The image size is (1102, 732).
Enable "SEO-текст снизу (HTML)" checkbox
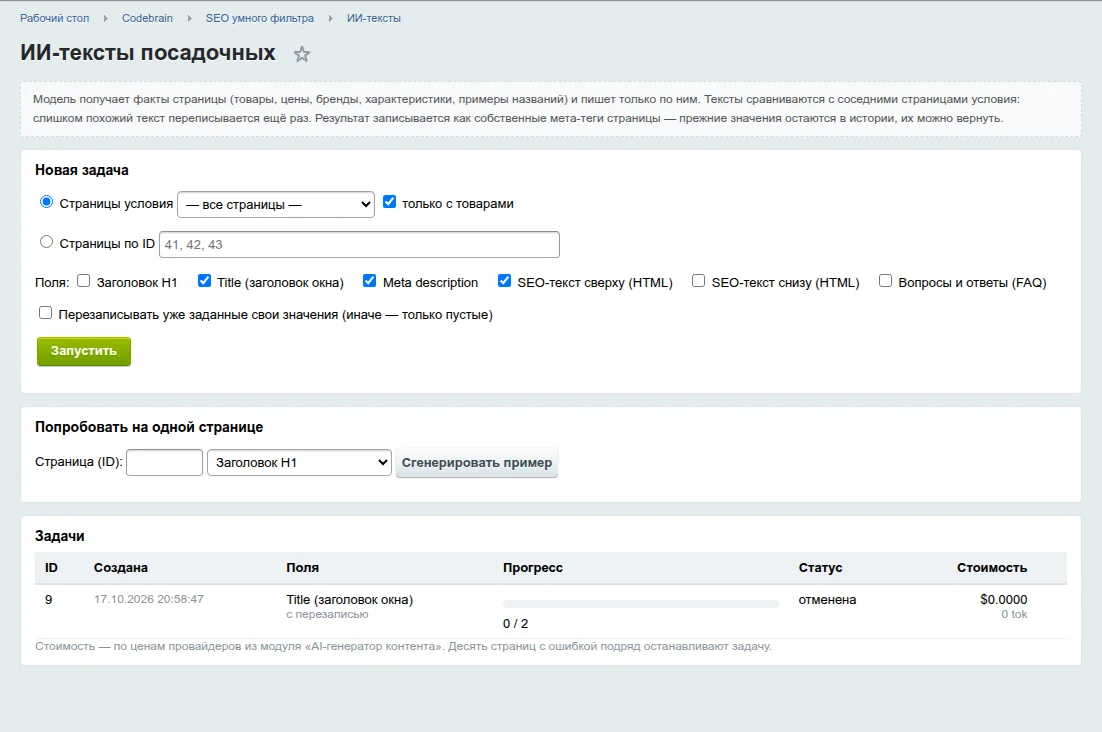tap(699, 281)
